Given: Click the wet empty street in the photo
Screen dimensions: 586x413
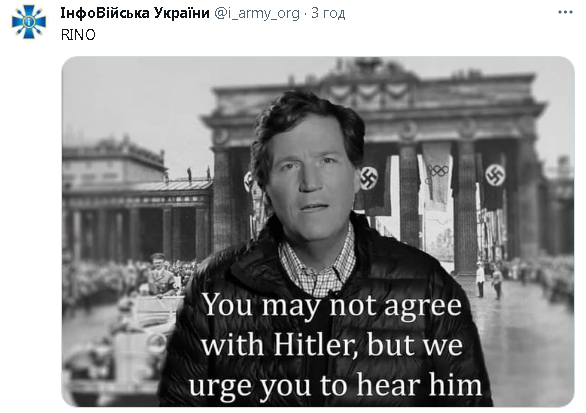Looking at the screenshot, I should (x=523, y=342).
